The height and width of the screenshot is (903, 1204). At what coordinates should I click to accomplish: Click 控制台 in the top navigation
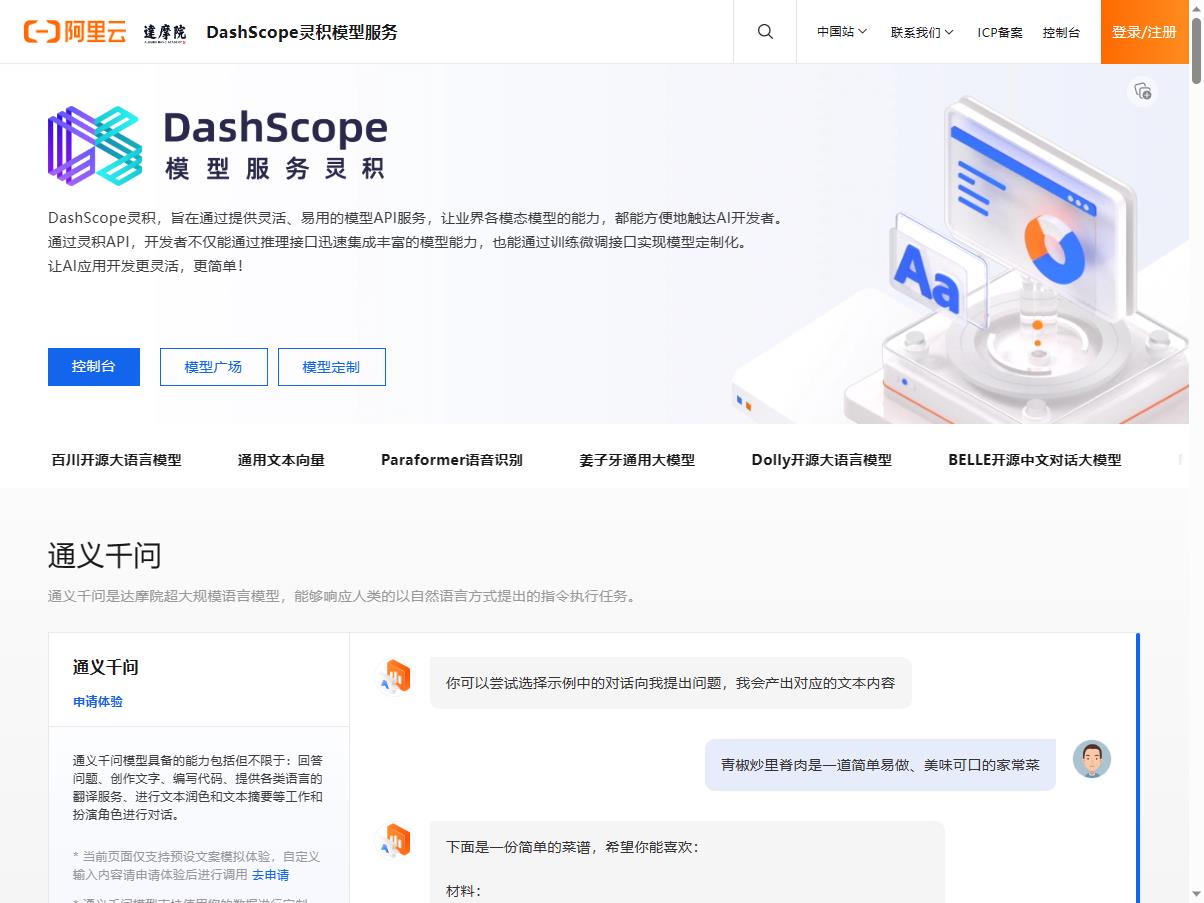1061,31
